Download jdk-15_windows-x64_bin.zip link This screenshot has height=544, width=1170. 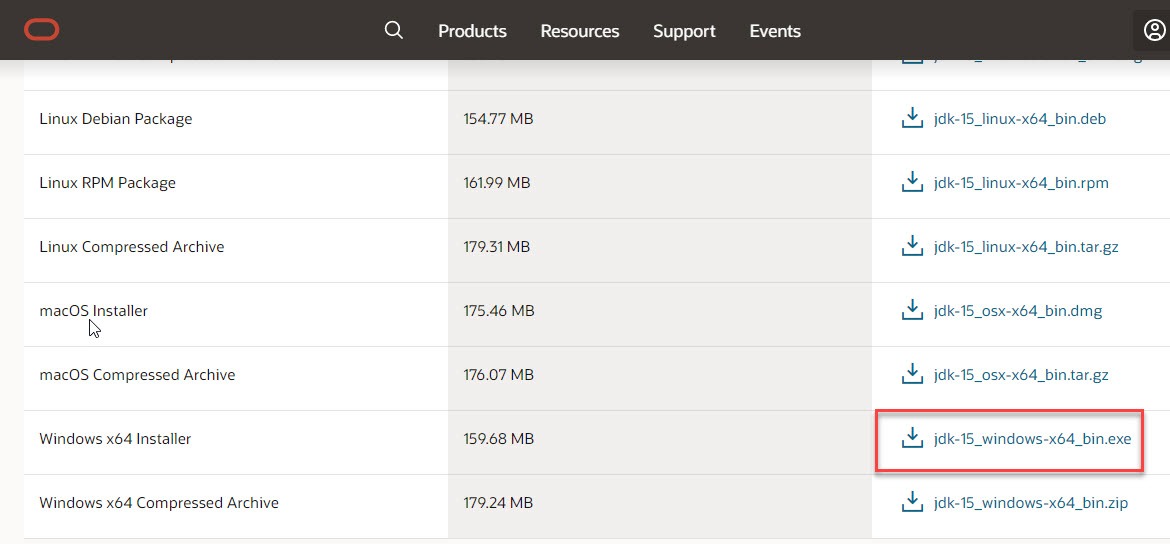[x=1030, y=503]
